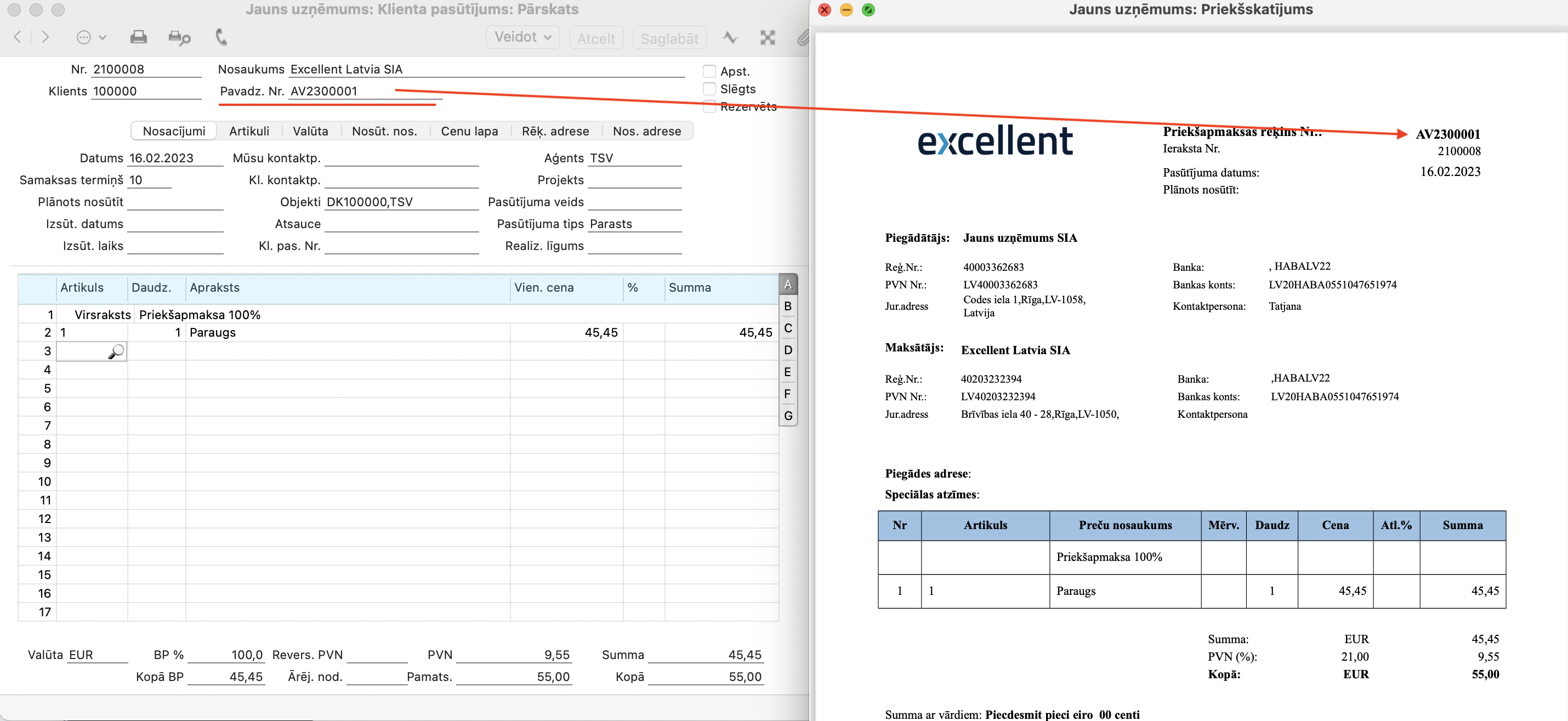The height and width of the screenshot is (721, 1568).
Task: Click the activity pulse icon
Action: point(730,38)
